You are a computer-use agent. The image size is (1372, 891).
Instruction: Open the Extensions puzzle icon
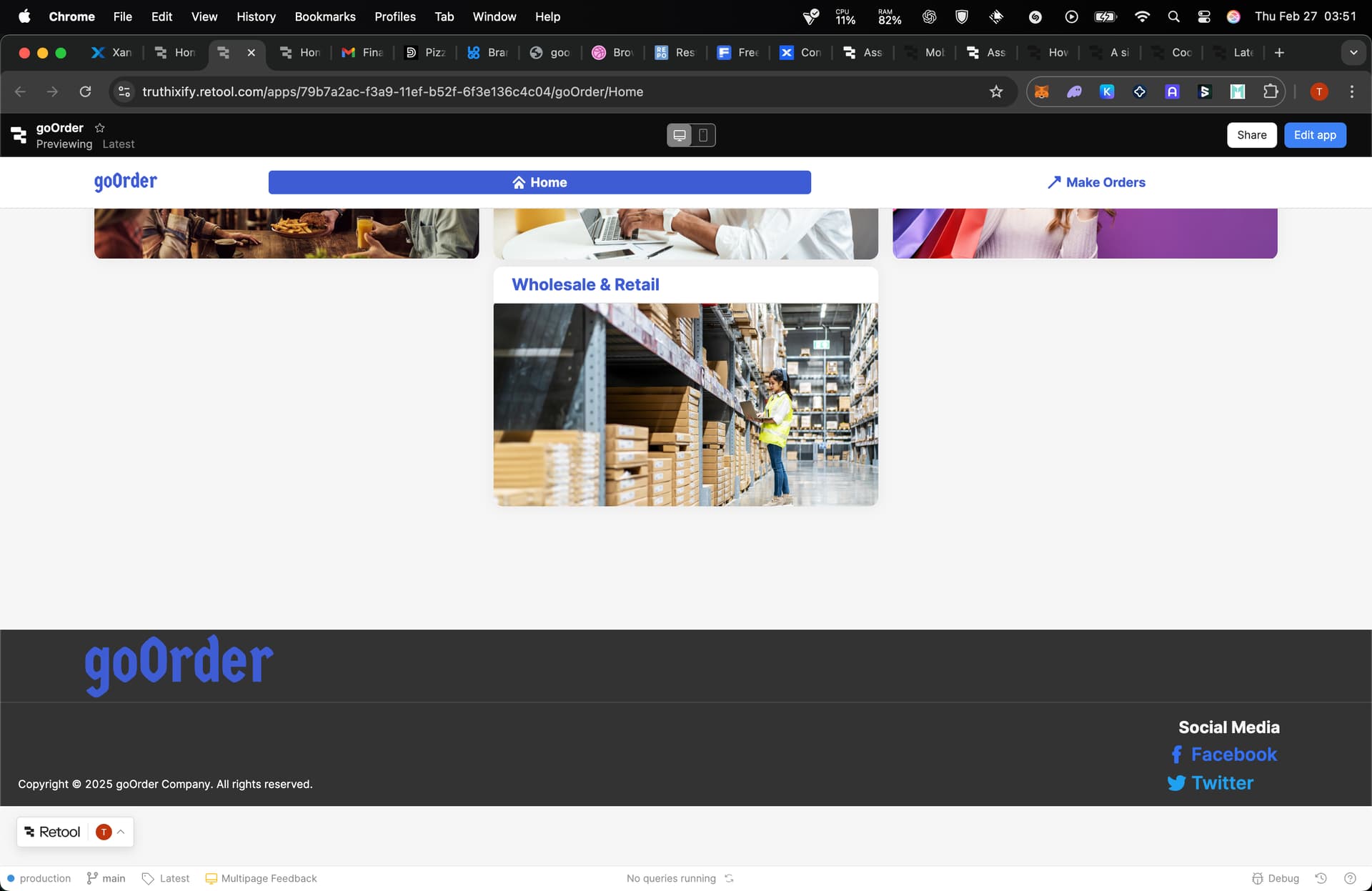[x=1271, y=91]
